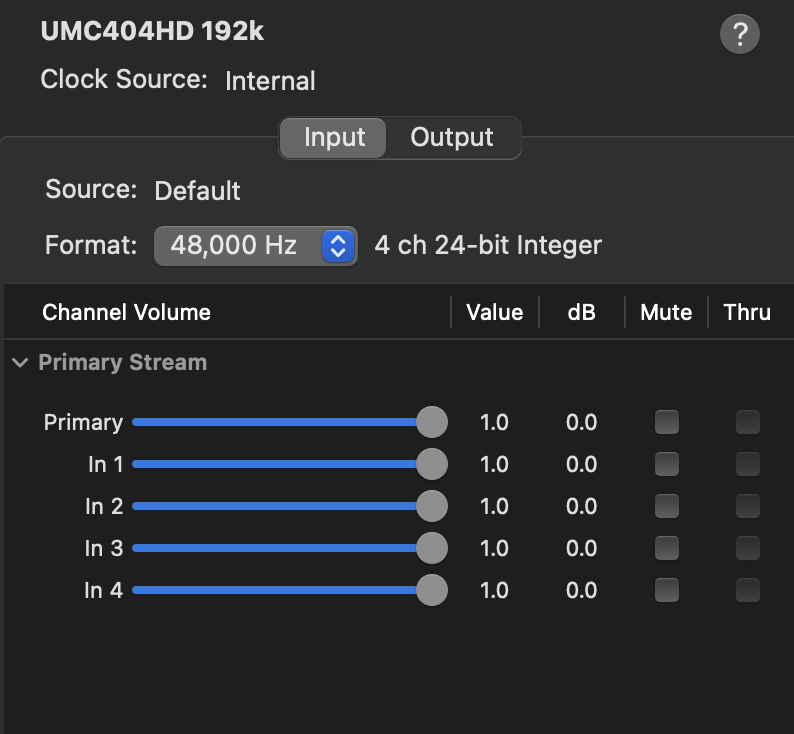Collapse the Primary Stream section

click(x=20, y=363)
